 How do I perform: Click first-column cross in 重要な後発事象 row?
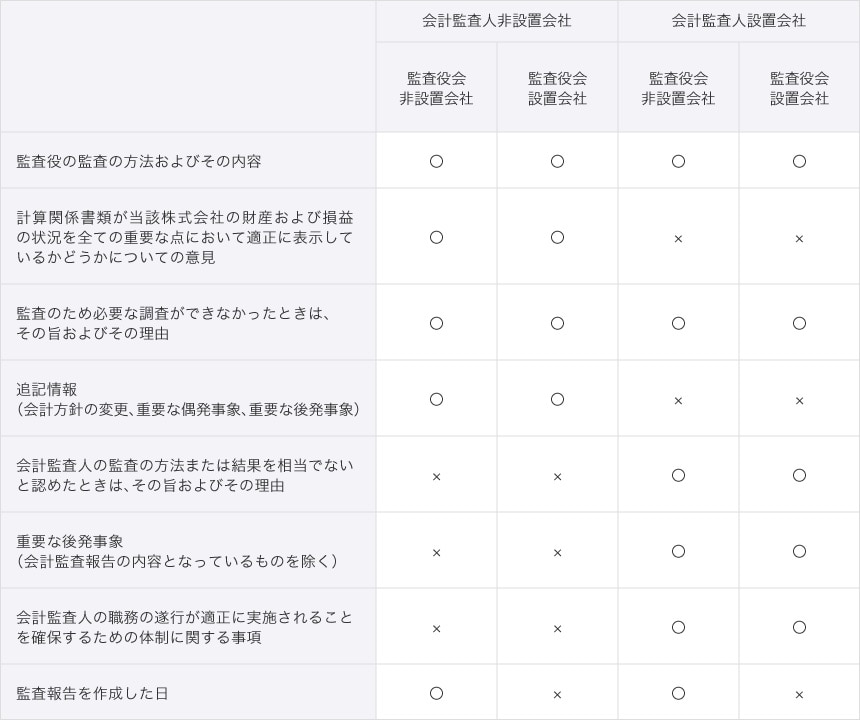436,552
